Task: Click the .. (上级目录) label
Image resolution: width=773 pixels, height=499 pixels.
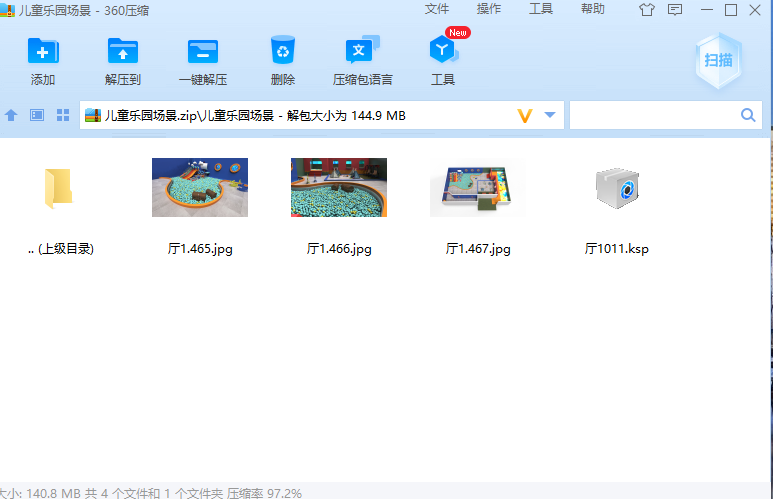Action: click(61, 249)
